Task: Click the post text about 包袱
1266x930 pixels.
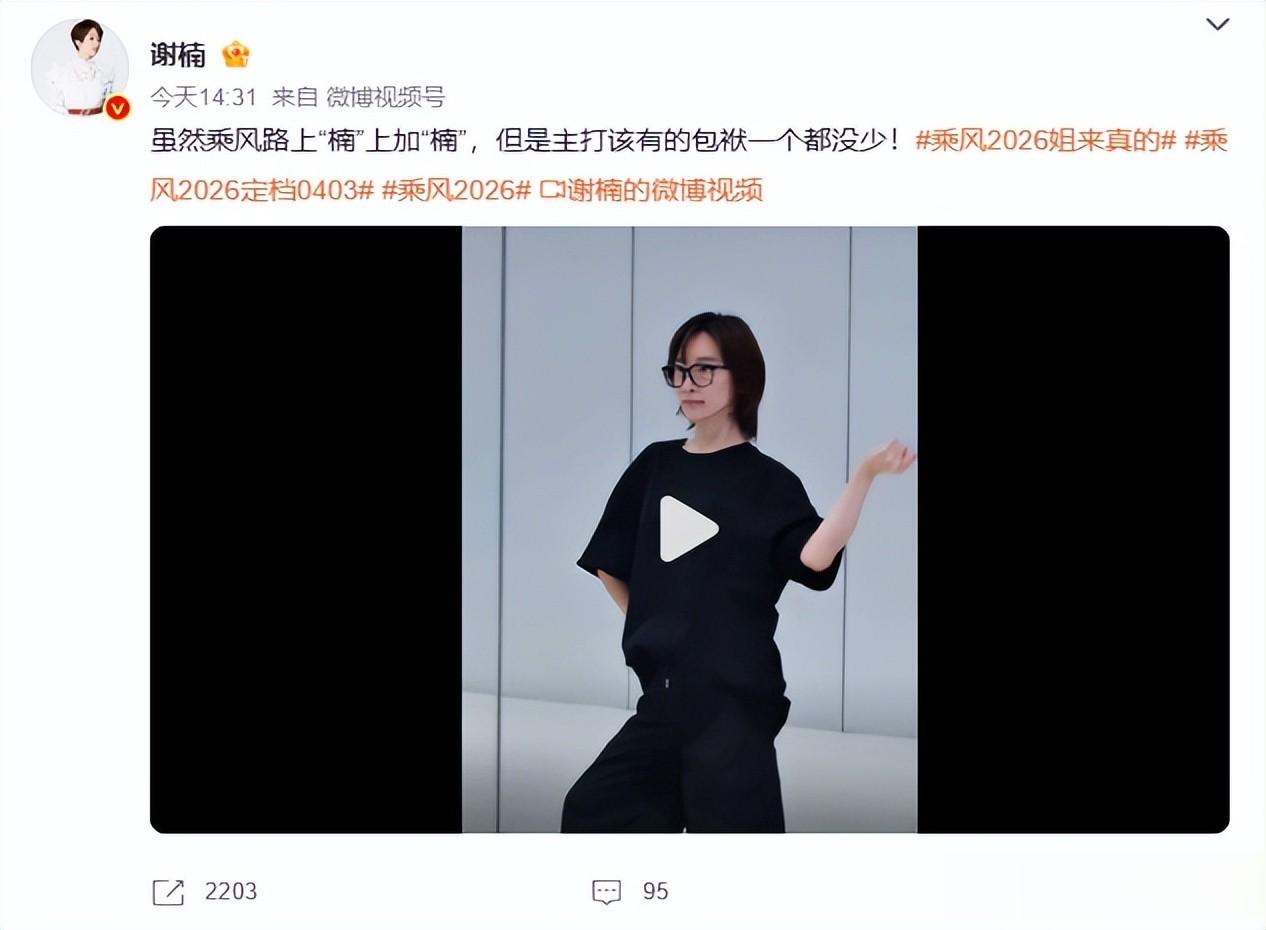Action: click(529, 141)
